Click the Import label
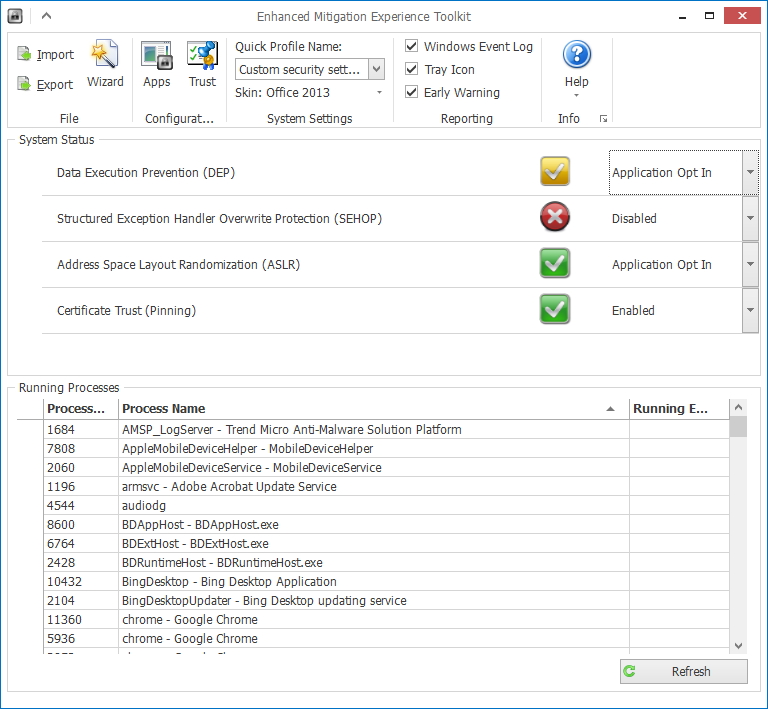This screenshot has height=709, width=768. click(55, 54)
